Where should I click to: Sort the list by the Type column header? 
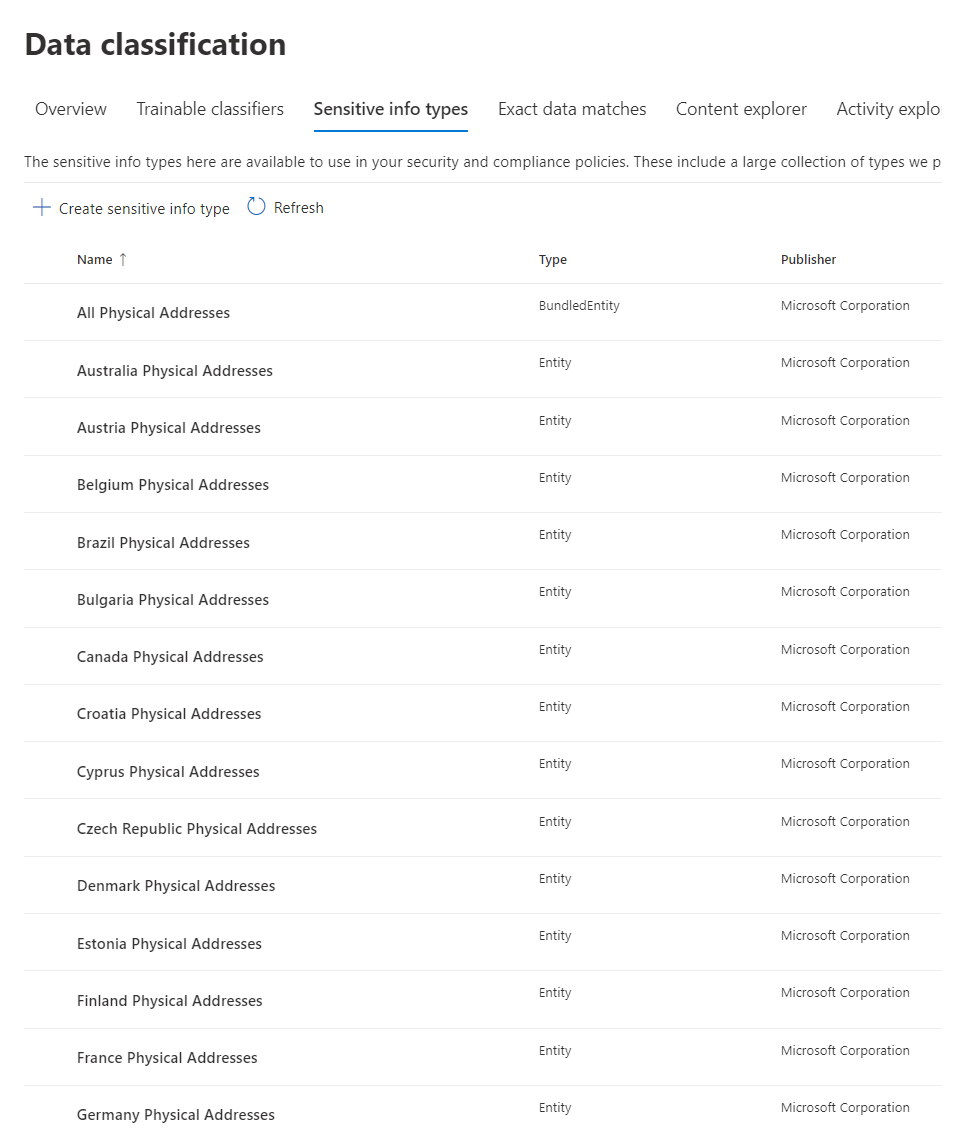click(552, 260)
